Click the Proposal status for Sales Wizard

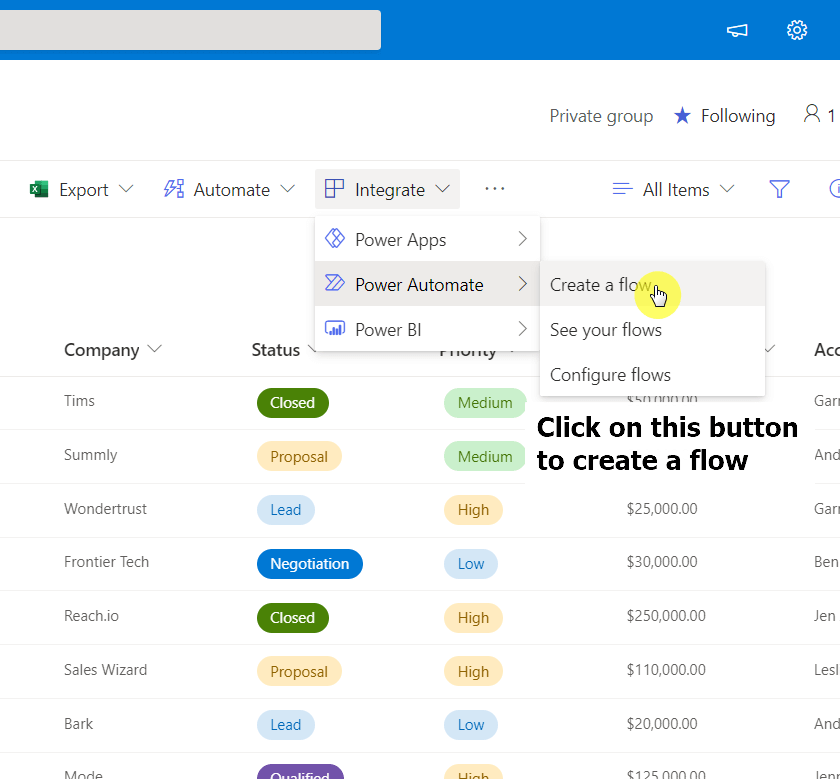click(x=299, y=671)
